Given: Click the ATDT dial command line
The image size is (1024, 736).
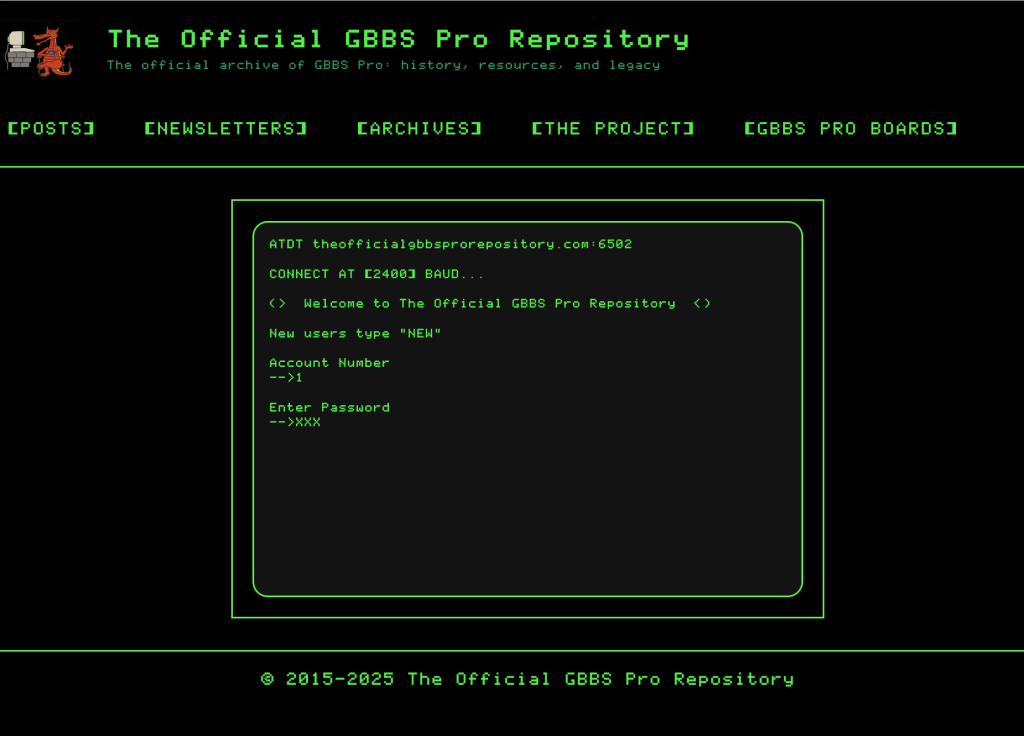Looking at the screenshot, I should coord(452,243).
